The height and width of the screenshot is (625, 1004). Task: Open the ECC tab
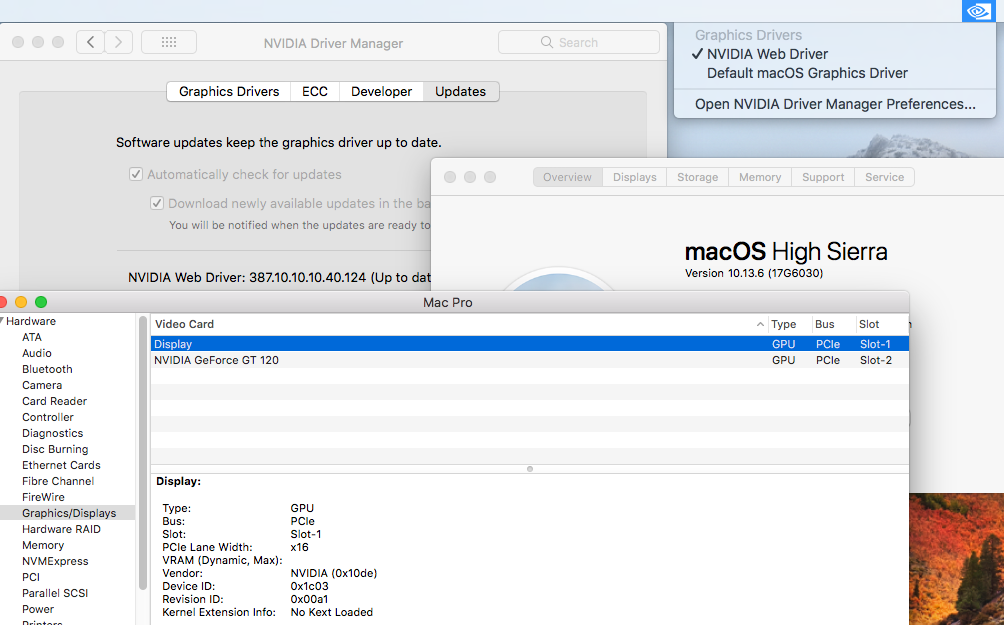pyautogui.click(x=315, y=92)
